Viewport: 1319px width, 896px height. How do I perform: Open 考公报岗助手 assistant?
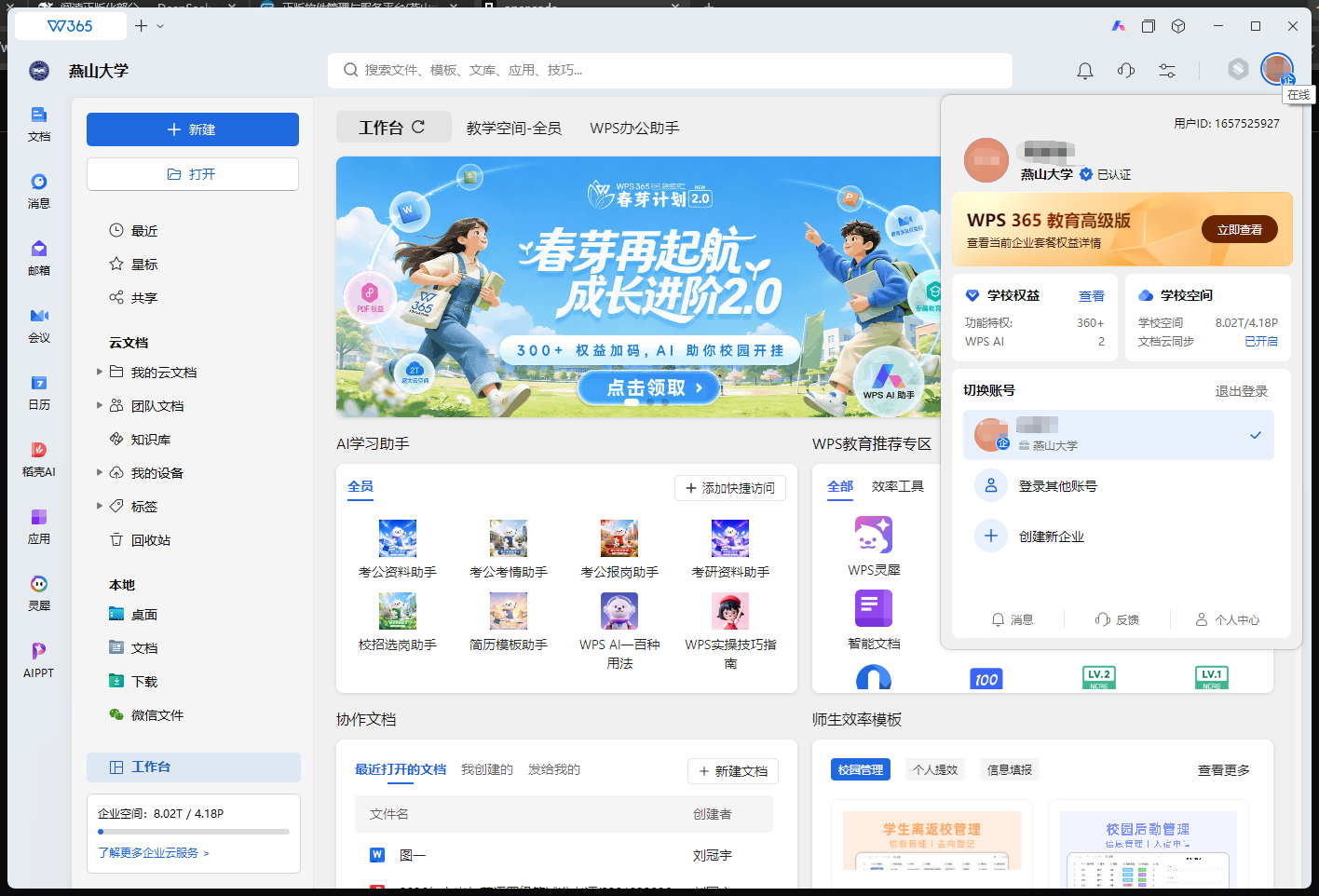(x=619, y=550)
